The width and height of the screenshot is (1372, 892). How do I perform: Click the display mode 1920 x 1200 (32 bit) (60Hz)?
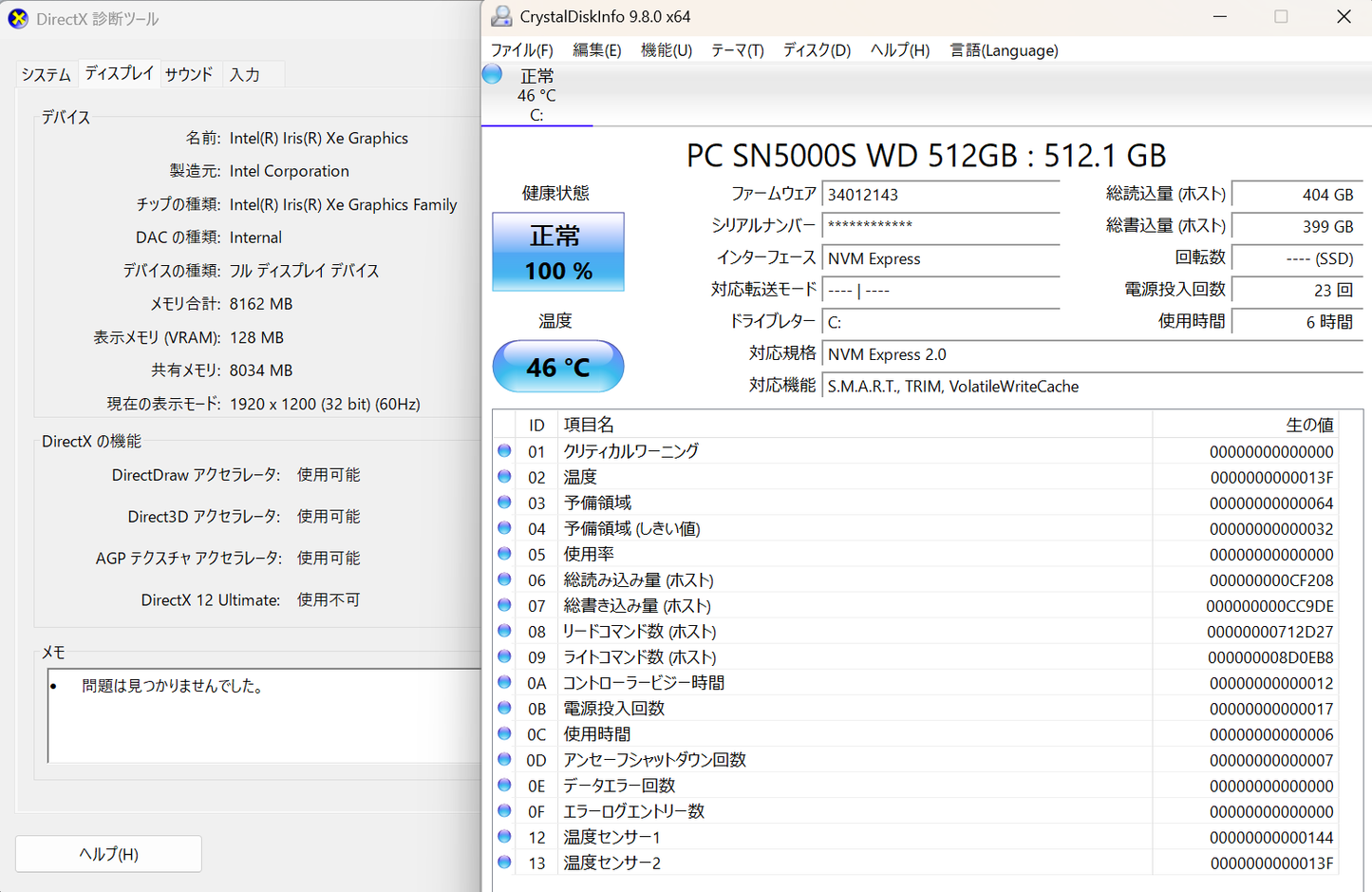click(x=325, y=404)
